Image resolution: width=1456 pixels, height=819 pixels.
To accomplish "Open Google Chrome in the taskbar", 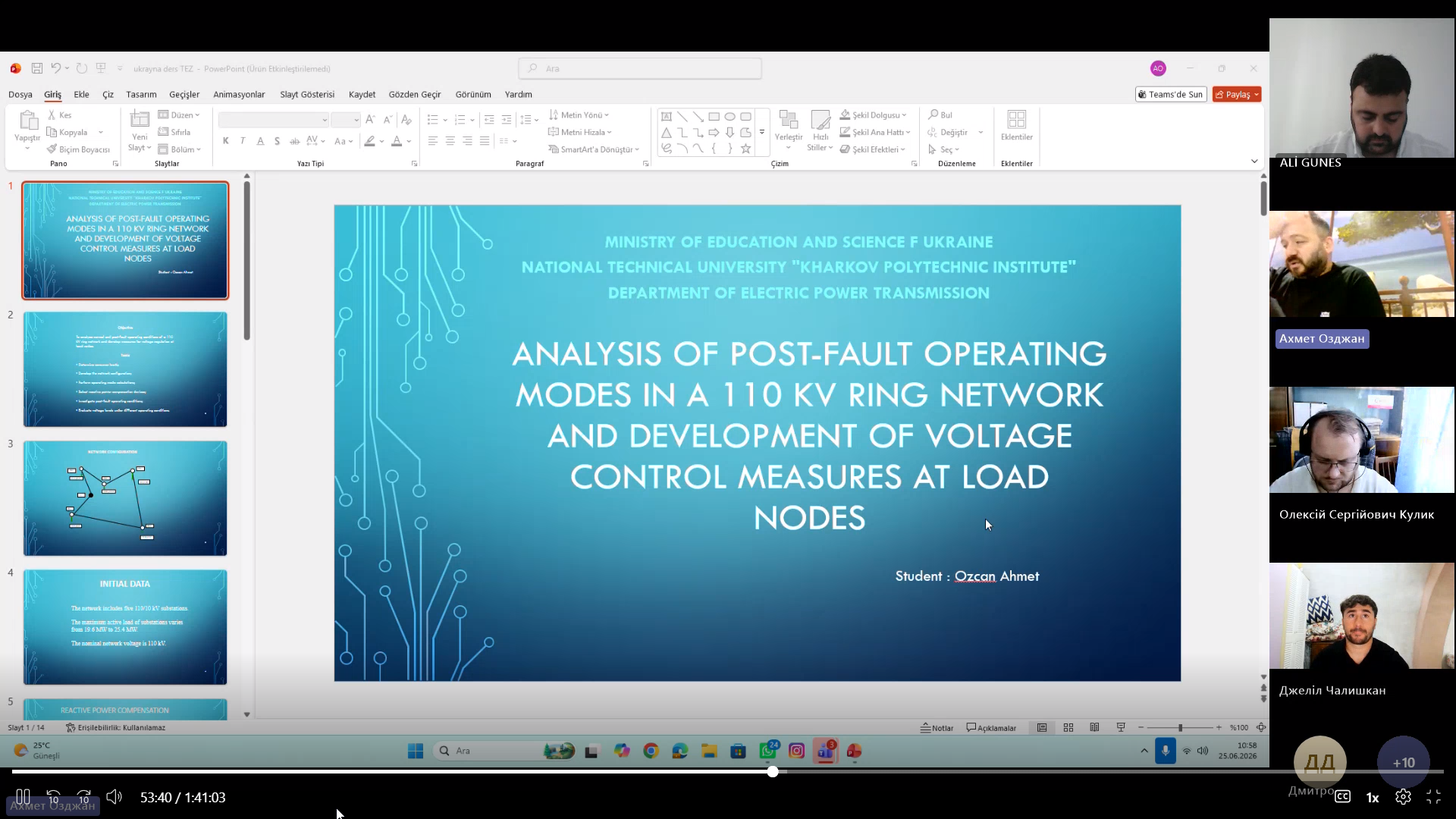I will tap(651, 751).
